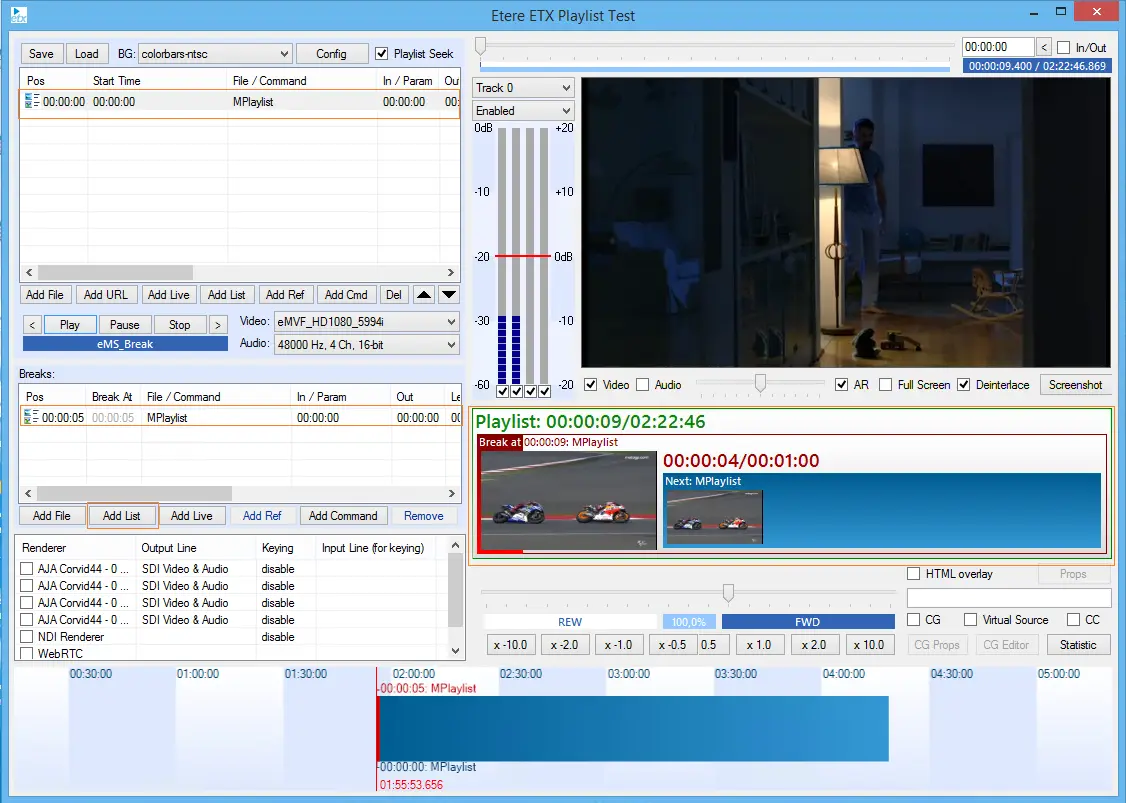Click the Etere app icon in title bar
The image size is (1126, 803).
[x=17, y=15]
